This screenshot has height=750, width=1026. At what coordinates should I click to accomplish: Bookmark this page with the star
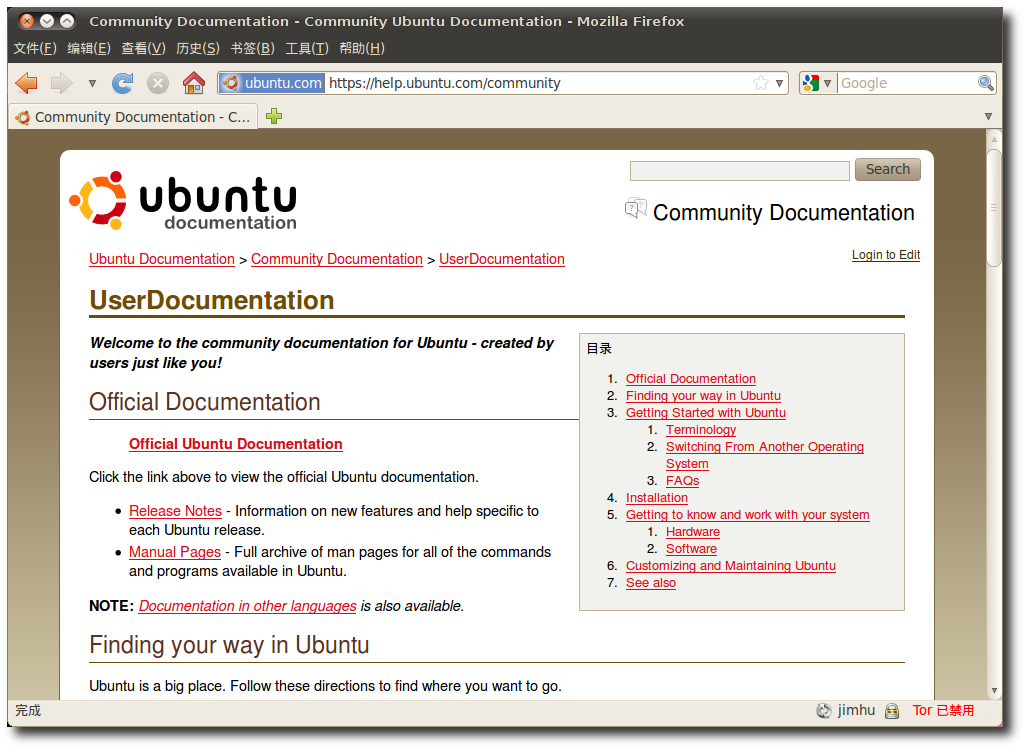coord(760,83)
